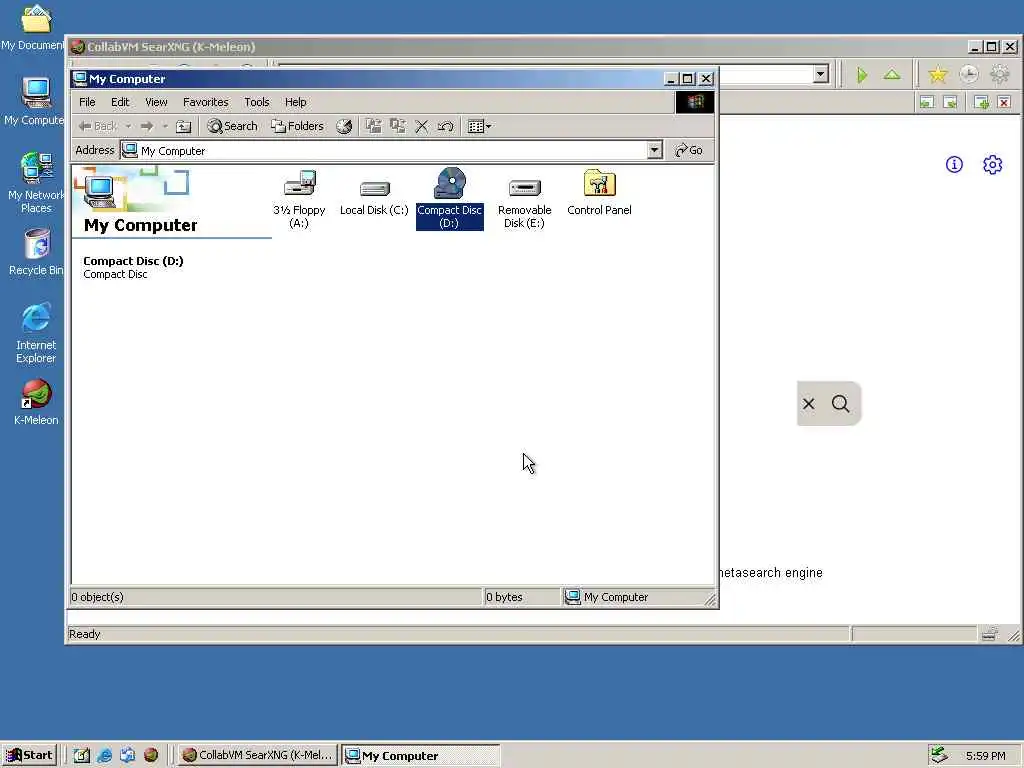This screenshot has width=1024, height=768.
Task: Open K-Meleon bookmarks star icon
Action: [937, 74]
